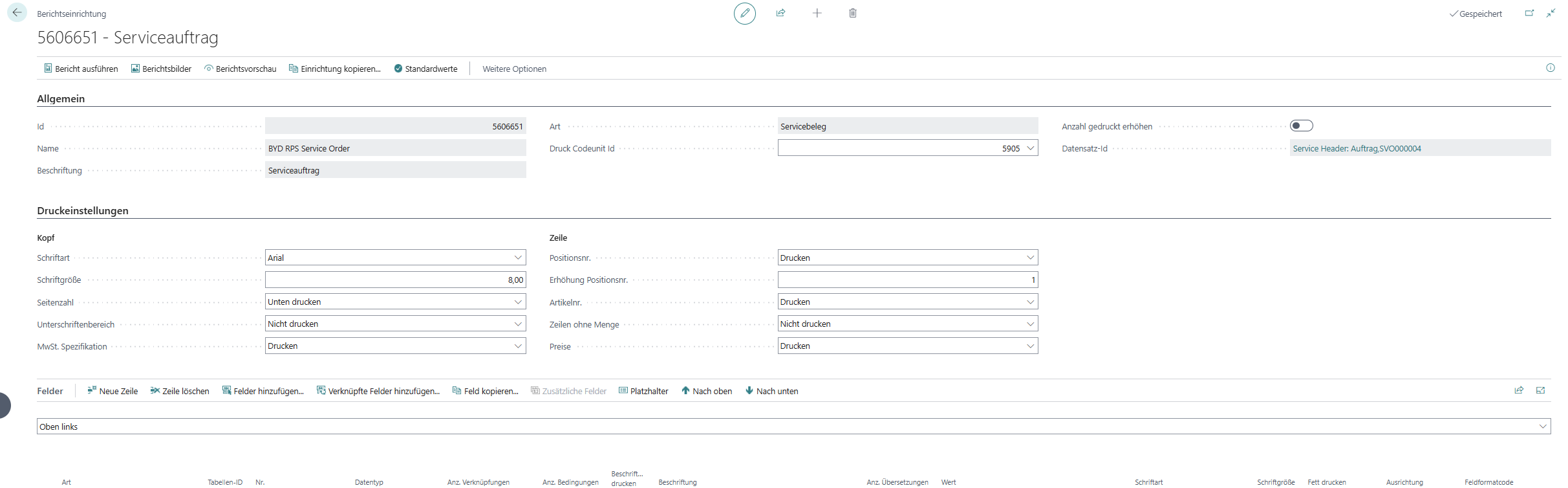Run report via Bericht ausführen
Viewport: 1568px width, 488px height.
click(x=81, y=69)
